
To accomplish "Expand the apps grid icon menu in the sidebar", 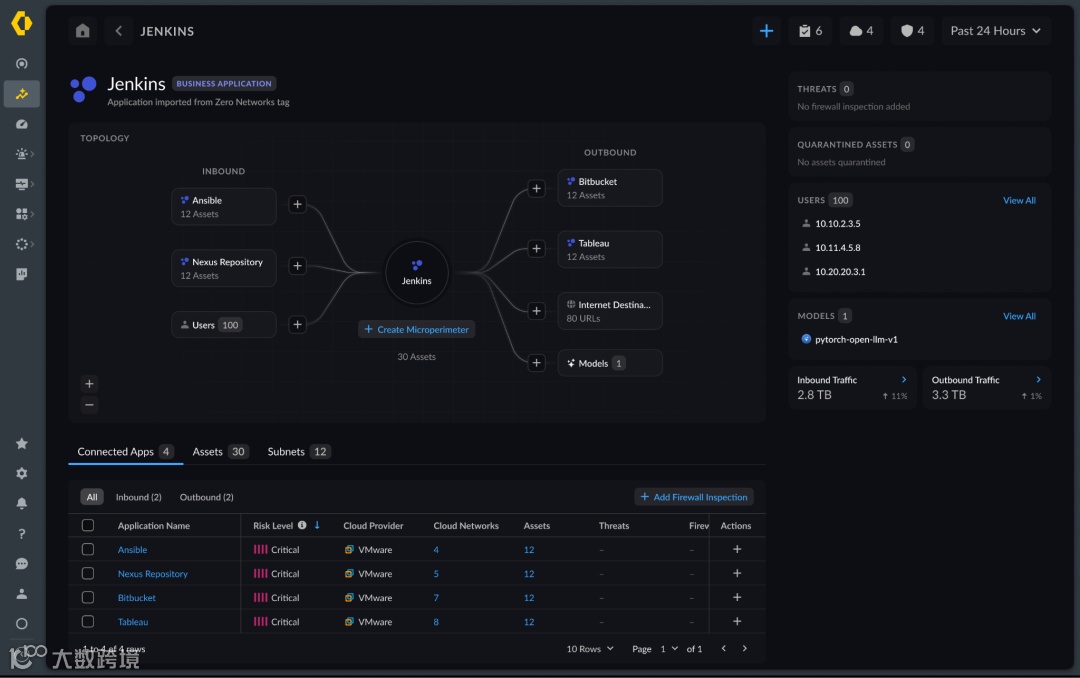I will (x=23, y=214).
